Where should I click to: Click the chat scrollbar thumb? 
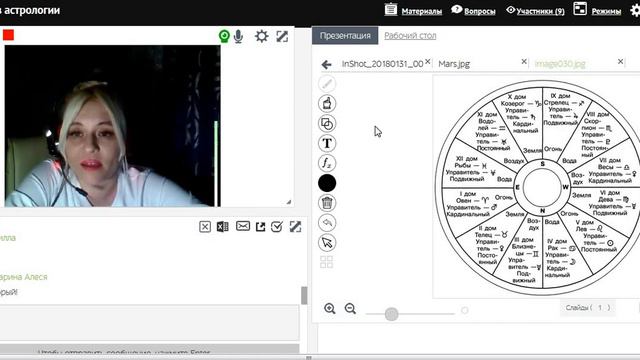tap(304, 295)
